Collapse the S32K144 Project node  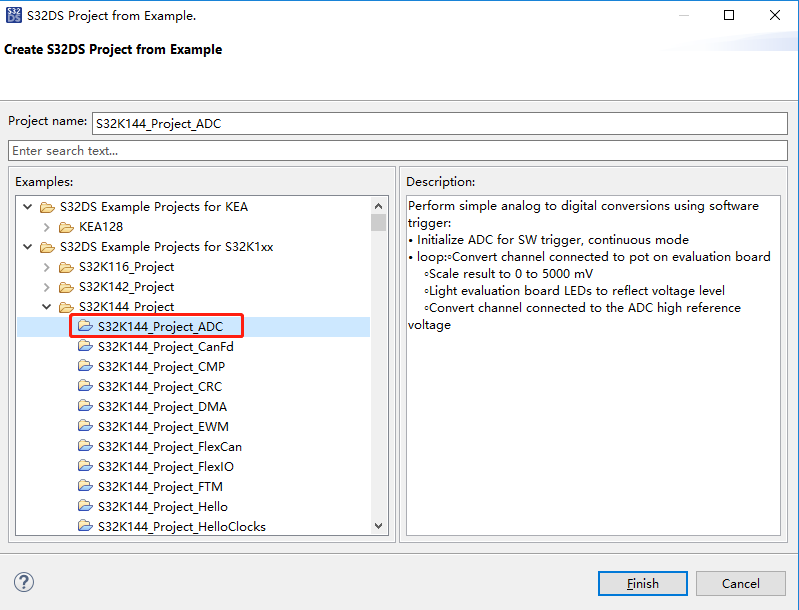(47, 307)
